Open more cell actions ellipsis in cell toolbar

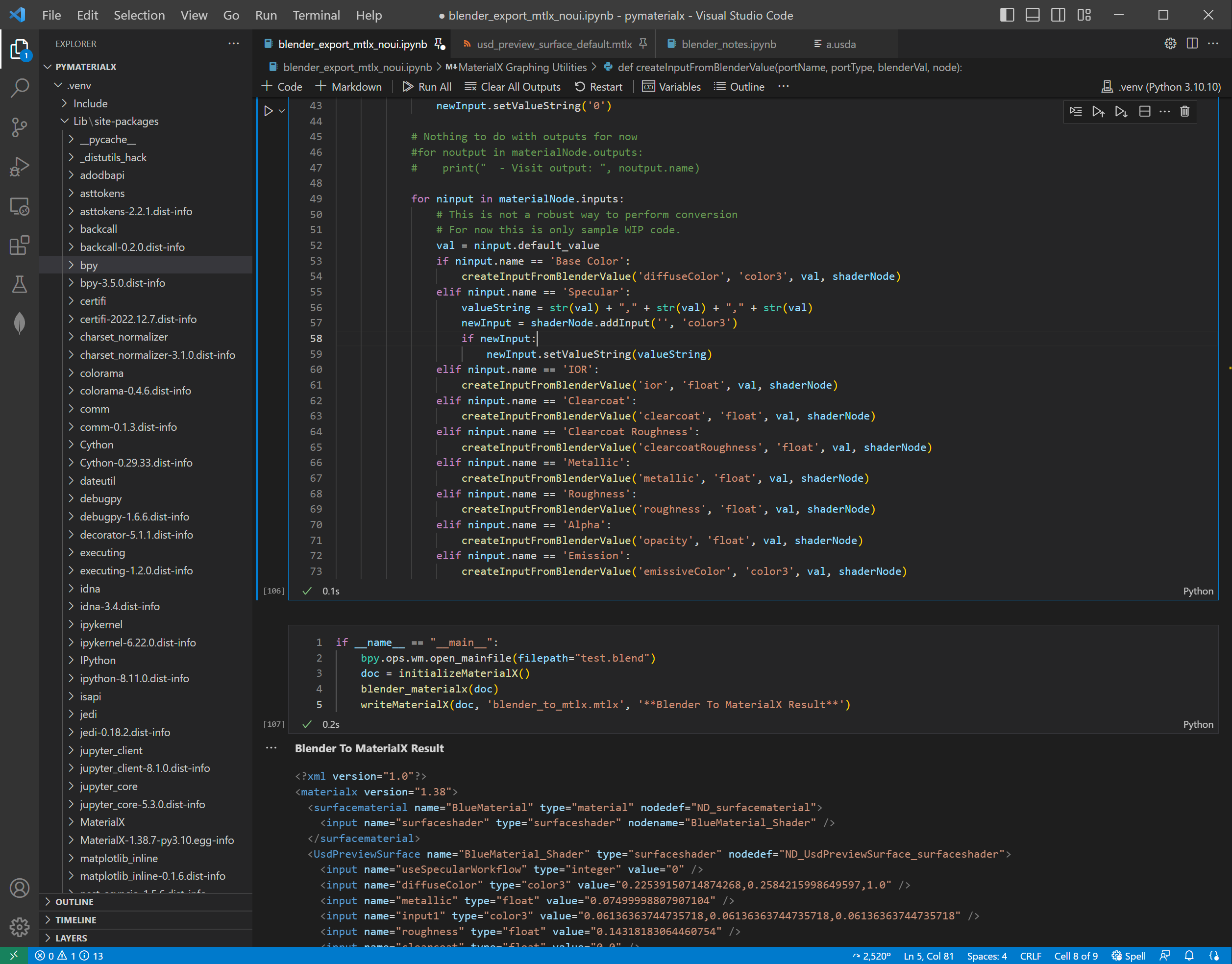(x=1165, y=112)
